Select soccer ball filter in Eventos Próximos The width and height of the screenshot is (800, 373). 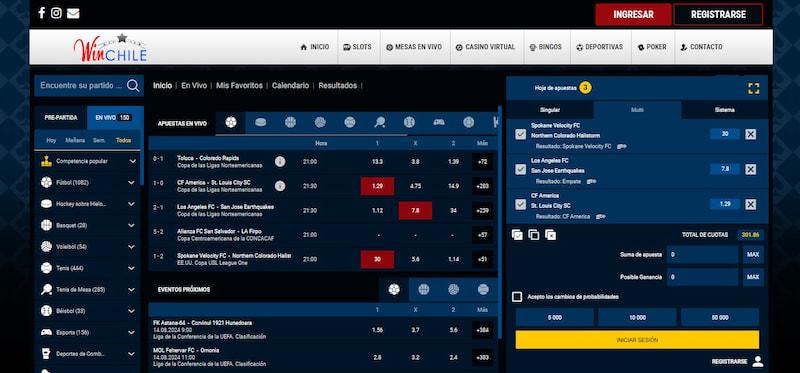[394, 289]
